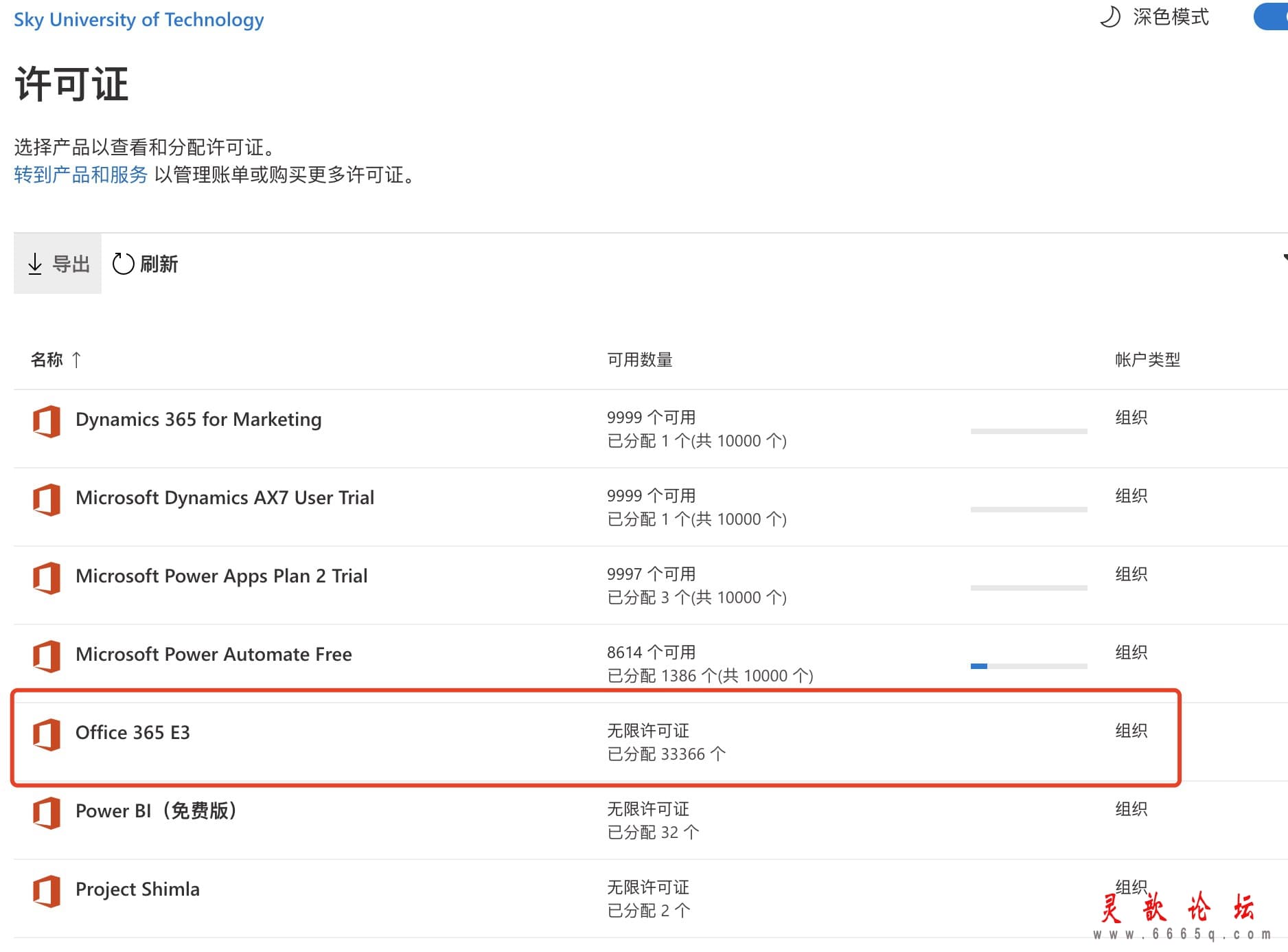The height and width of the screenshot is (952, 1288).
Task: Click the Office icon for Project Shimla
Action: click(47, 891)
